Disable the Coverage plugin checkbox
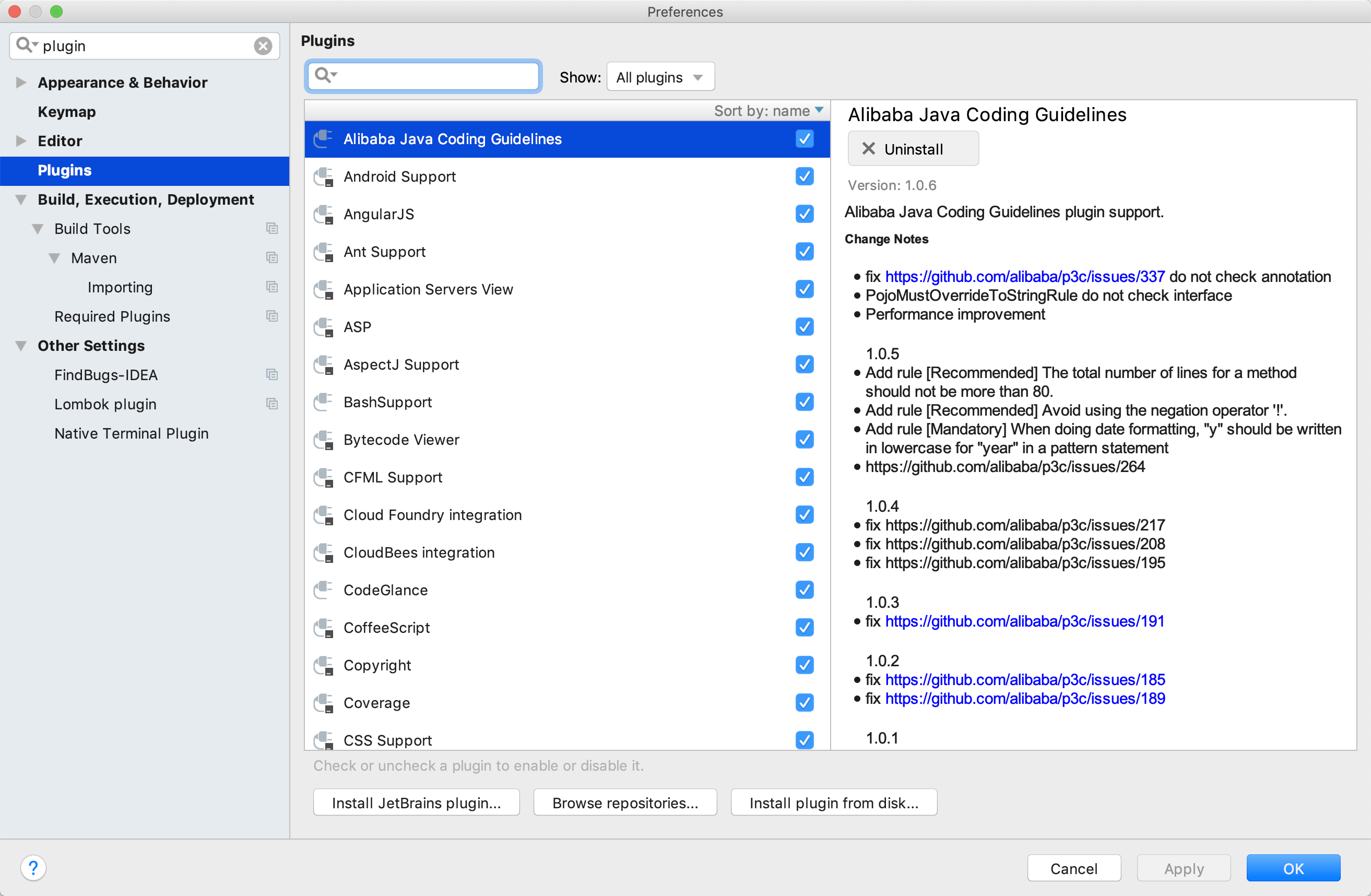The image size is (1371, 896). pyautogui.click(x=805, y=703)
